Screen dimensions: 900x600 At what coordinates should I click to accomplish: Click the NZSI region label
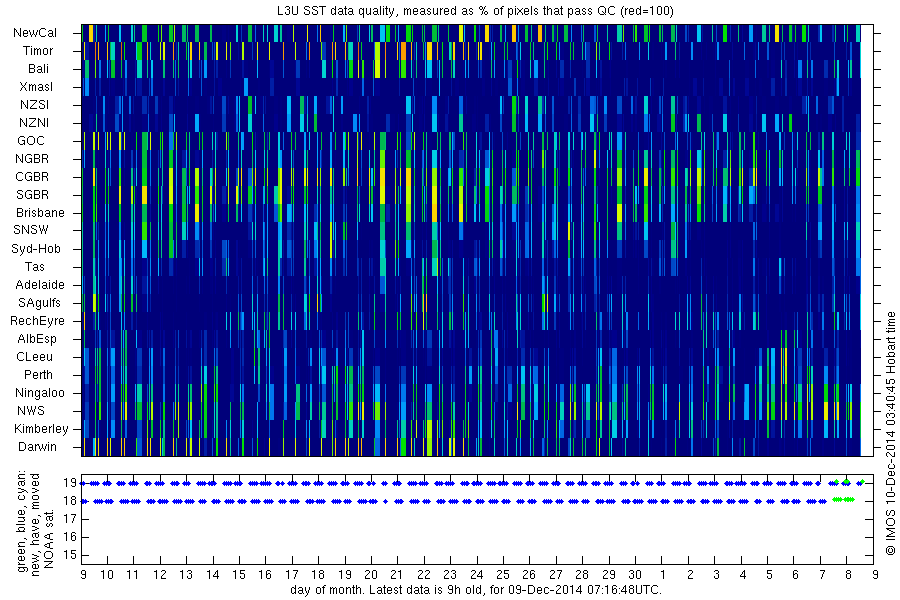34,104
